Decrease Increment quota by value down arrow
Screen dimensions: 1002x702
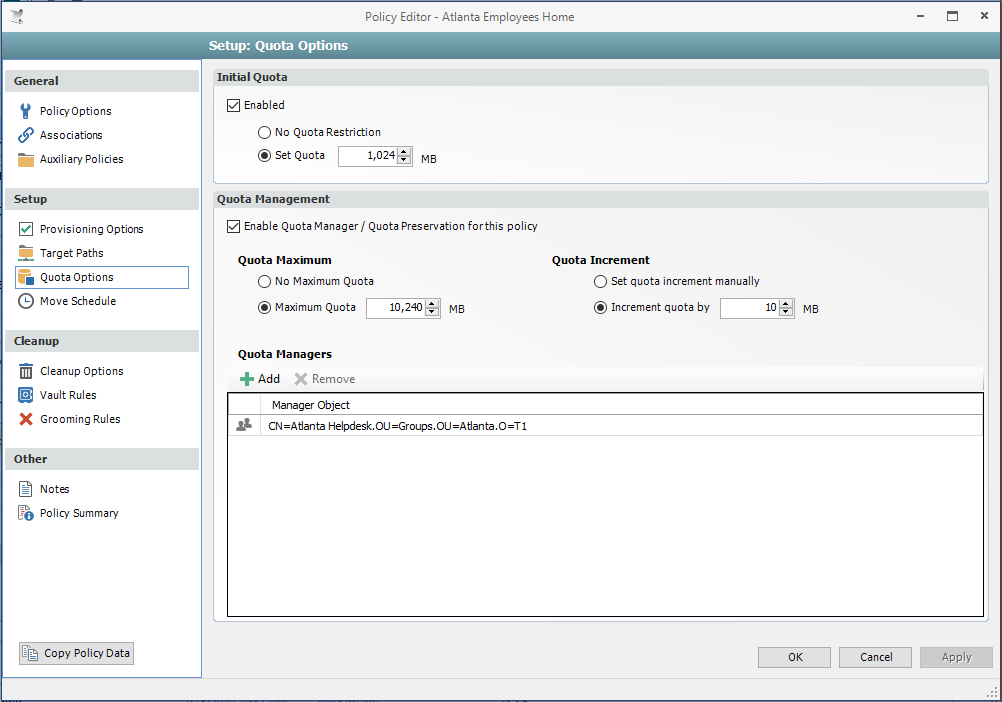pyautogui.click(x=786, y=312)
